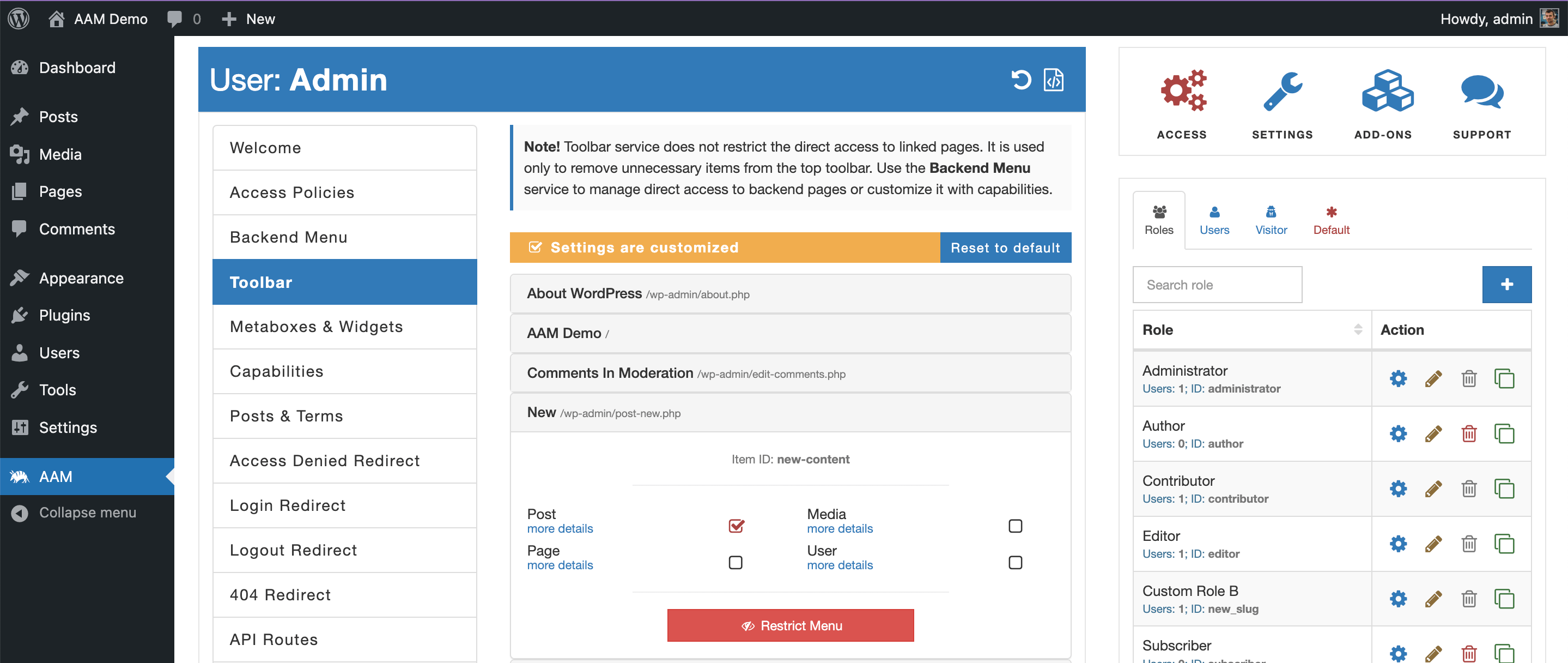Open Plugins in admin sidebar
The height and width of the screenshot is (663, 1568).
point(87,315)
